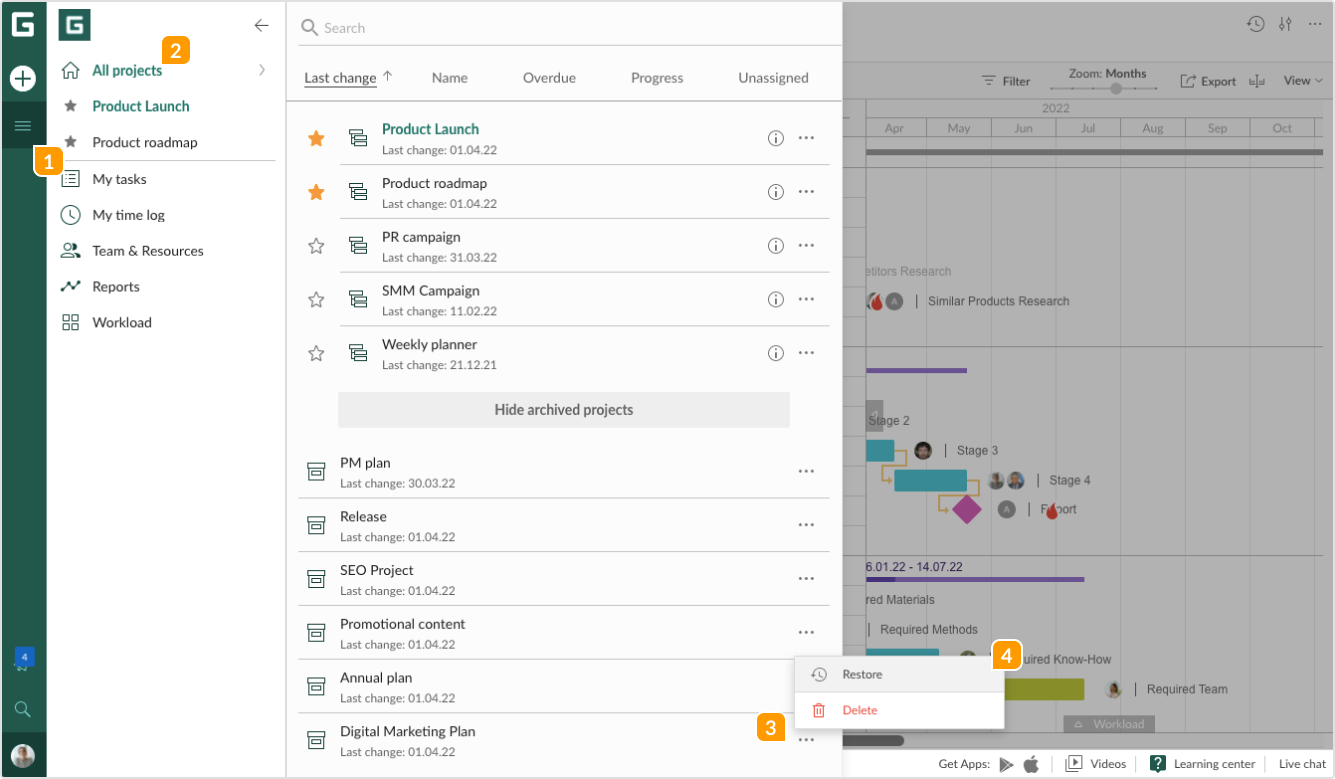
Task: Open the View dropdown
Action: coord(1303,81)
